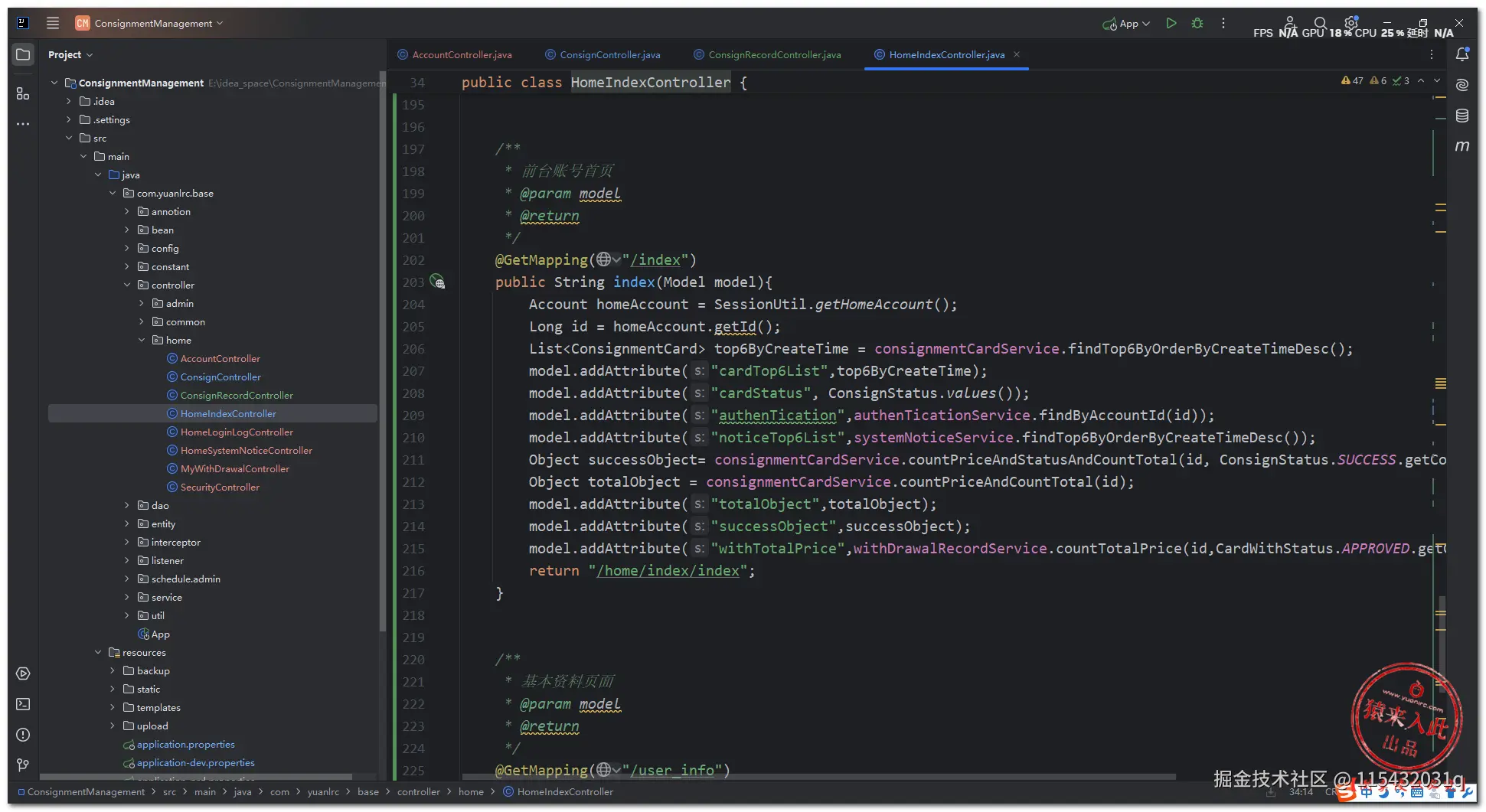Expand the admin package

[142, 303]
